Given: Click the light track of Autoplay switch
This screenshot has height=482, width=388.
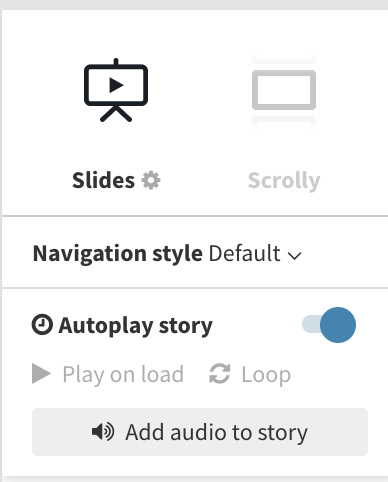Looking at the screenshot, I should (311, 325).
